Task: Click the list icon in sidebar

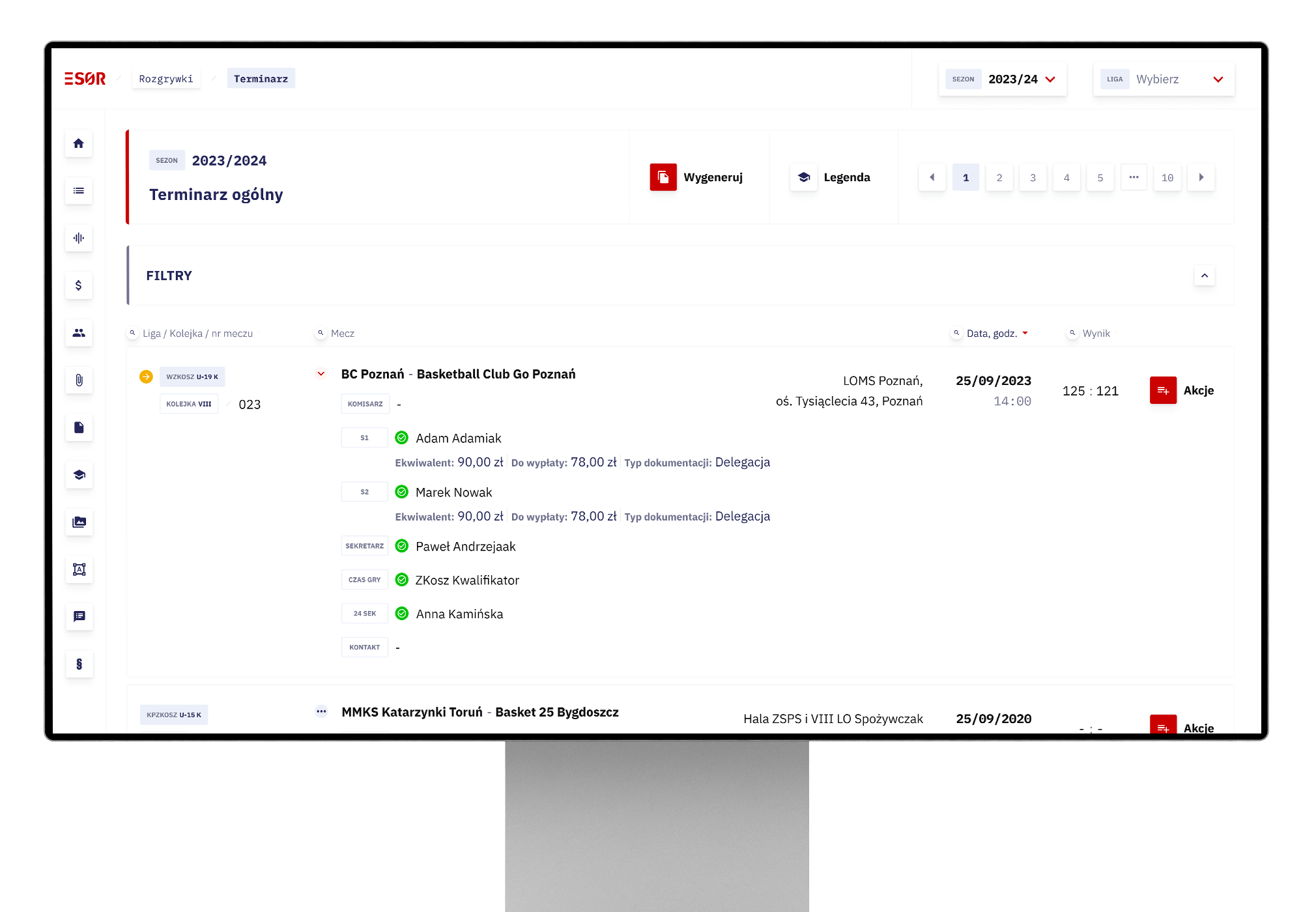Action: pyautogui.click(x=79, y=191)
